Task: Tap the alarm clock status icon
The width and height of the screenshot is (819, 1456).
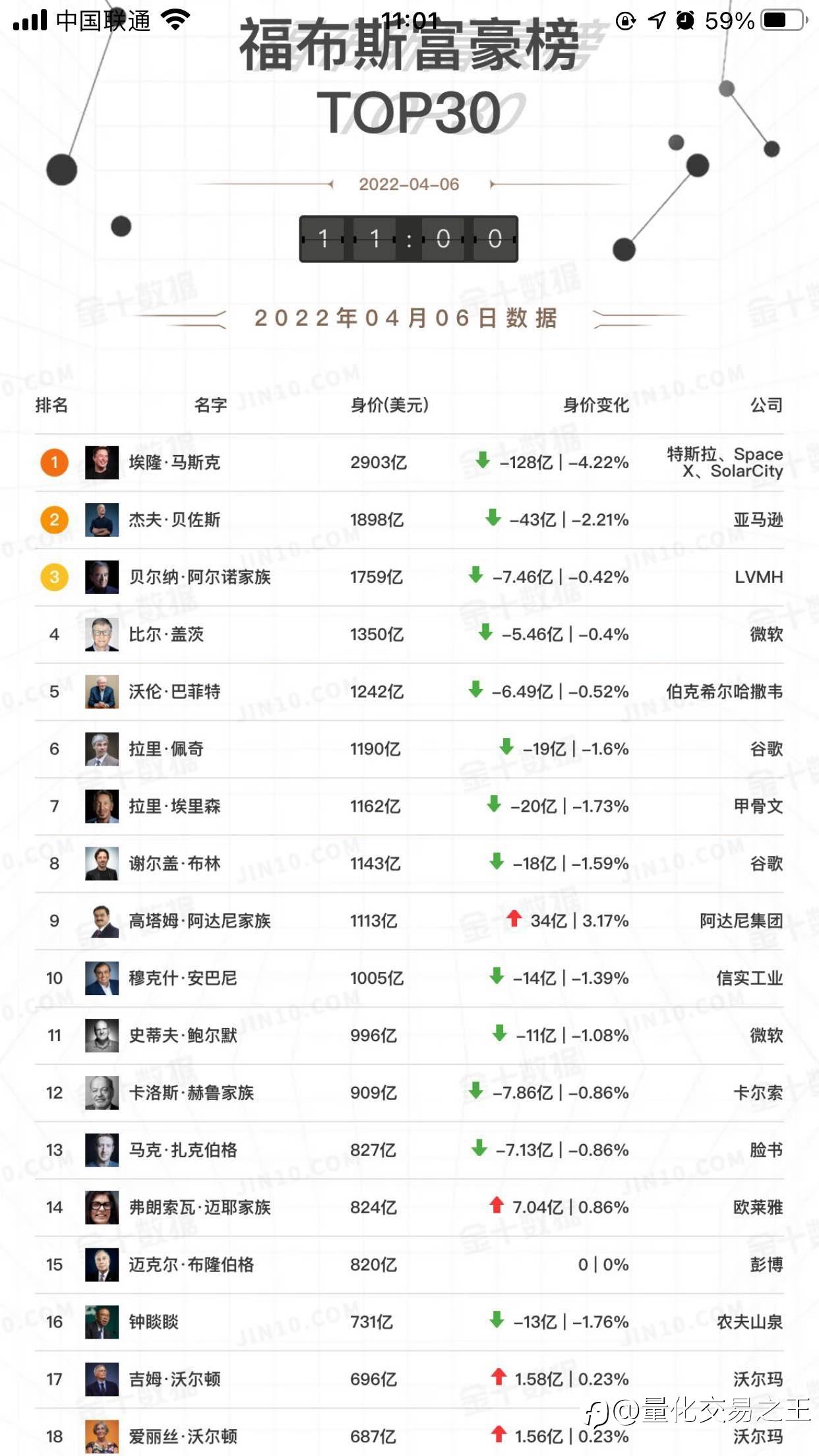Action: pos(686,20)
